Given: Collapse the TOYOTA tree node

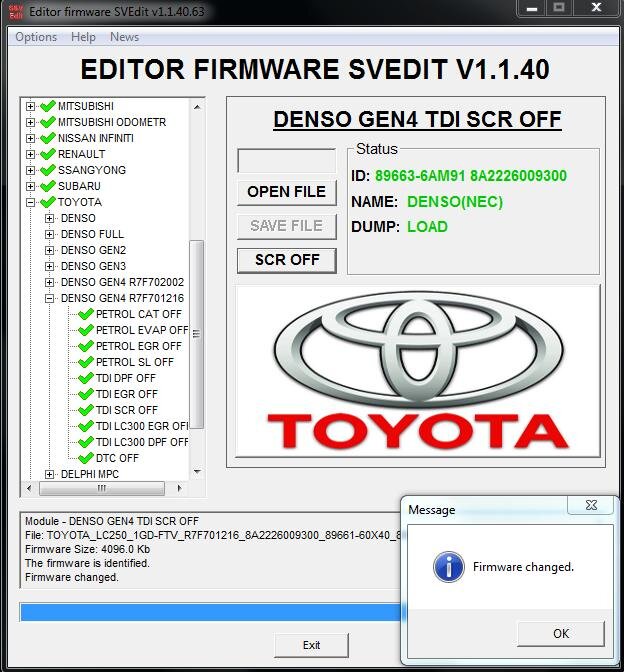Looking at the screenshot, I should [30, 202].
